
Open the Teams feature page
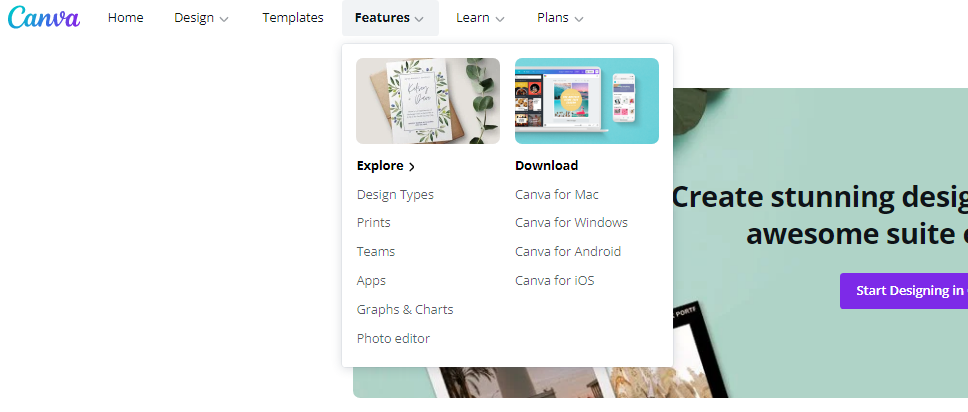[375, 251]
